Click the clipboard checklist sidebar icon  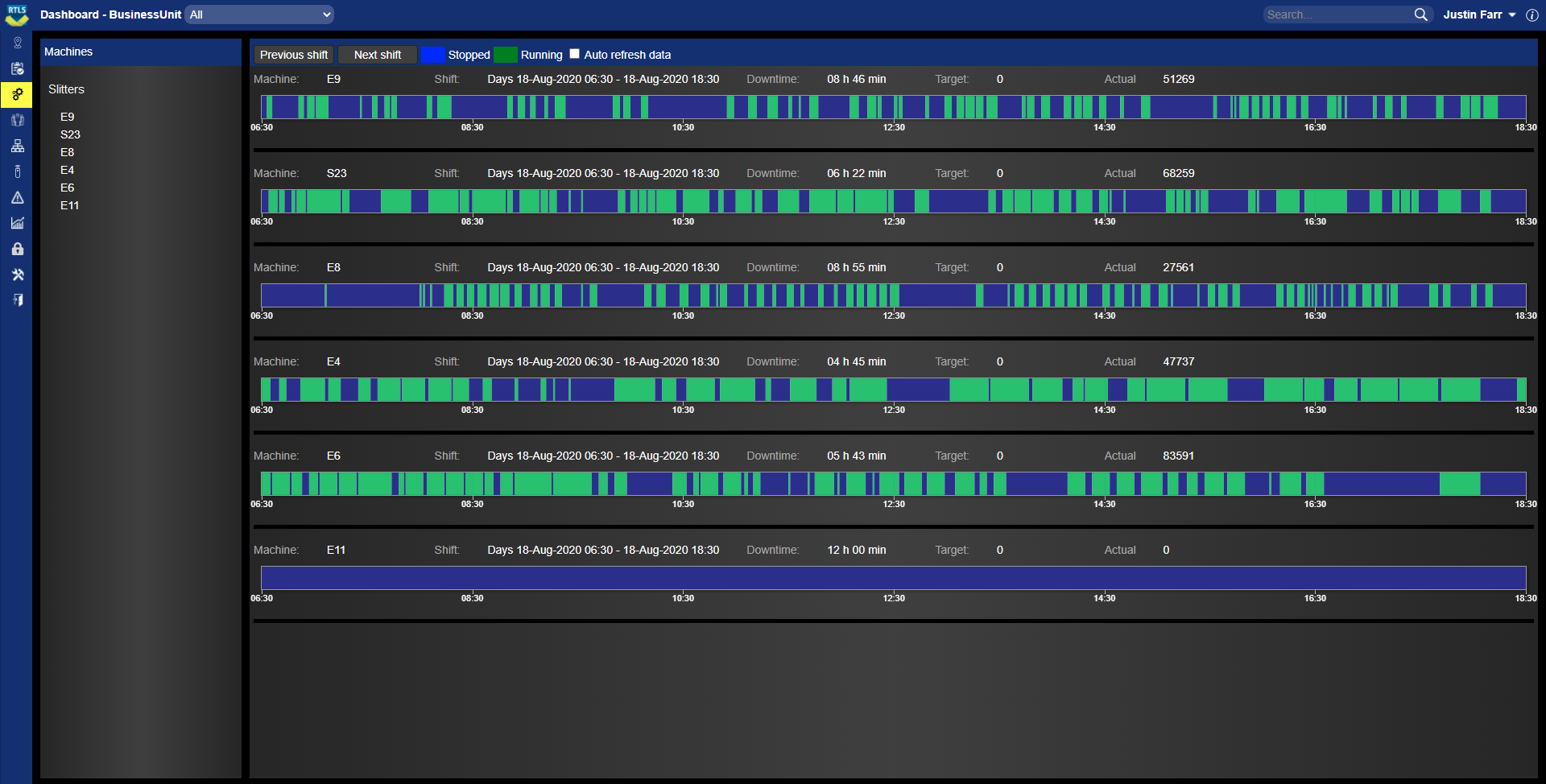(x=17, y=68)
